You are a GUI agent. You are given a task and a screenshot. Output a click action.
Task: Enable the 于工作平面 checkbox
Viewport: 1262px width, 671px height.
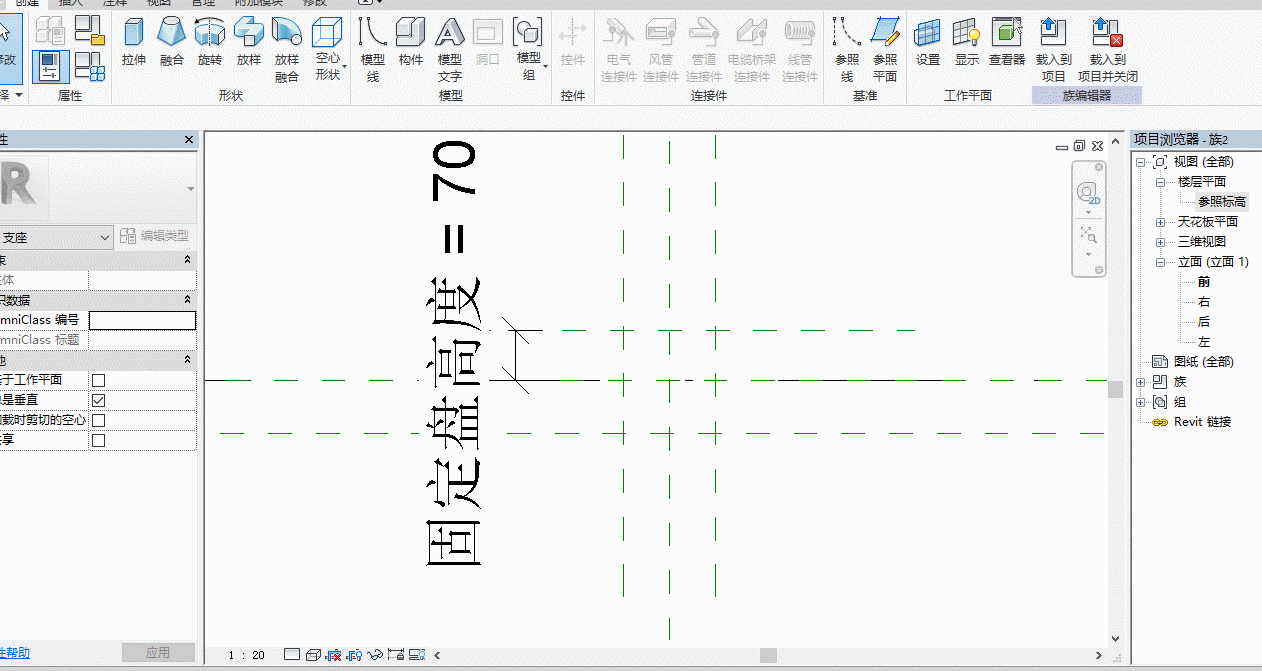click(x=99, y=380)
